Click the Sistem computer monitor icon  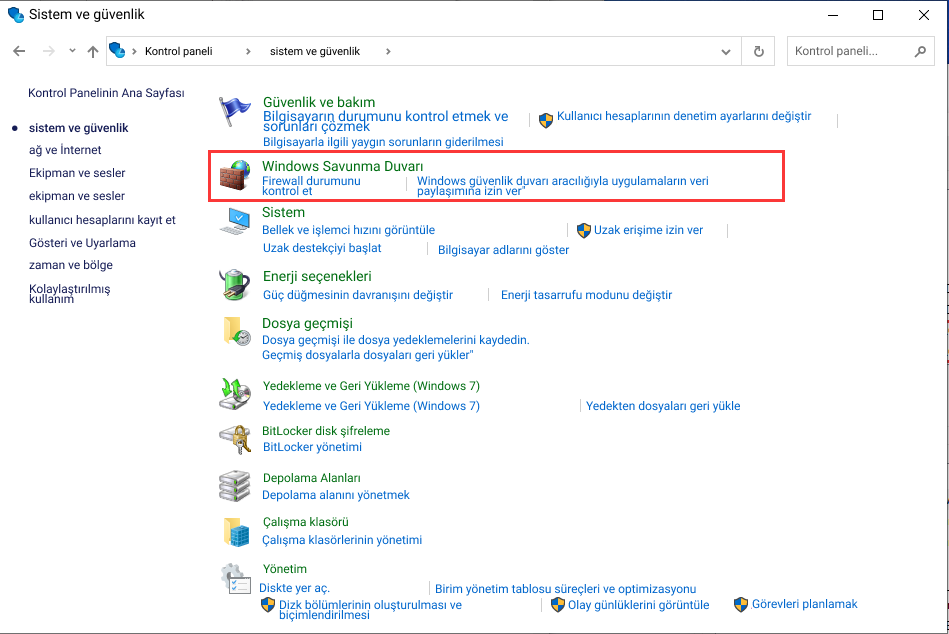234,221
